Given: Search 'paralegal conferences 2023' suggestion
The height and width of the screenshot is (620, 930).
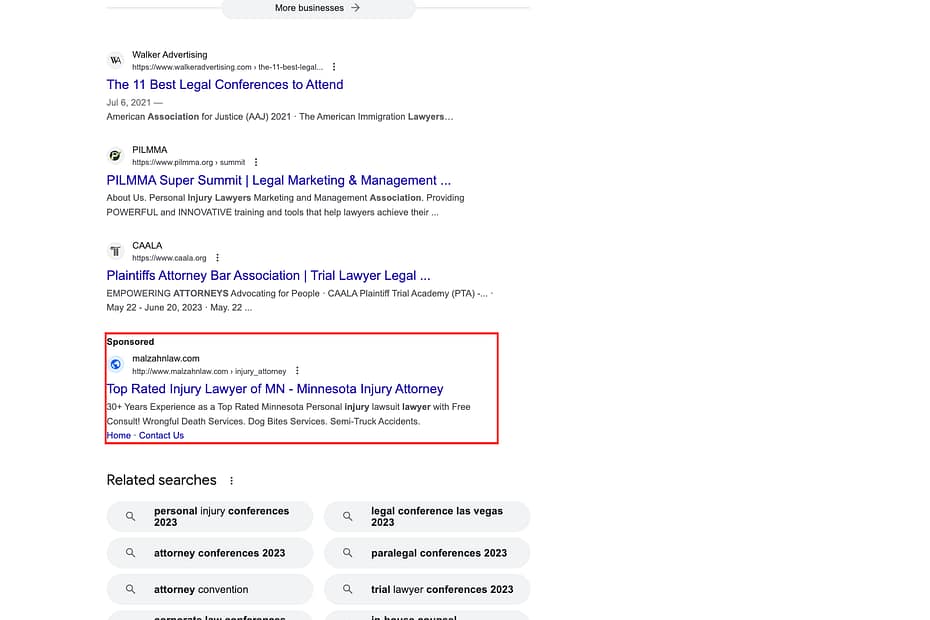Looking at the screenshot, I should [x=427, y=553].
